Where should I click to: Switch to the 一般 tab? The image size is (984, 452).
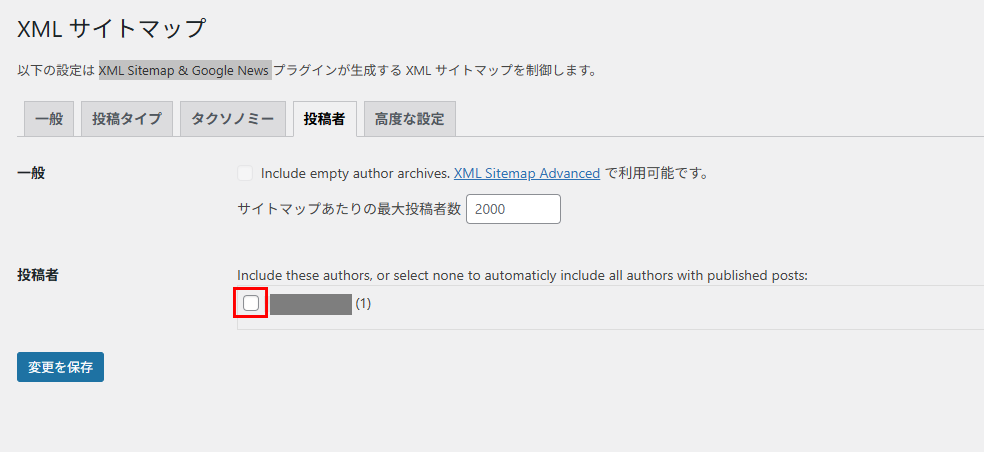tap(48, 118)
